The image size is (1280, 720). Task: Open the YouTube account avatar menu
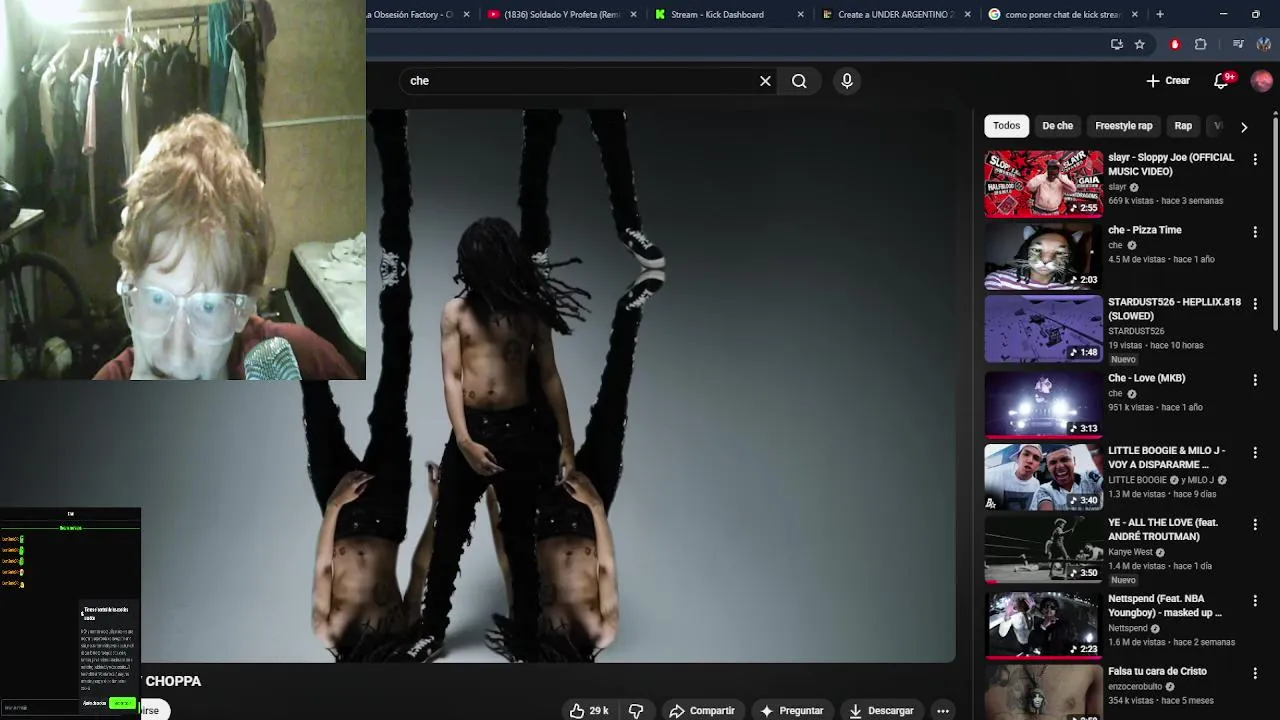pyautogui.click(x=1262, y=81)
